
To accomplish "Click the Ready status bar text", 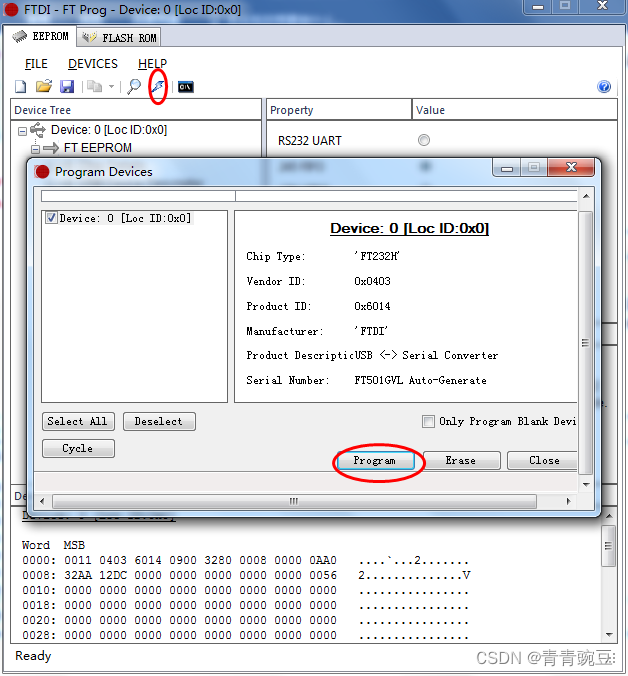I will [x=33, y=656].
